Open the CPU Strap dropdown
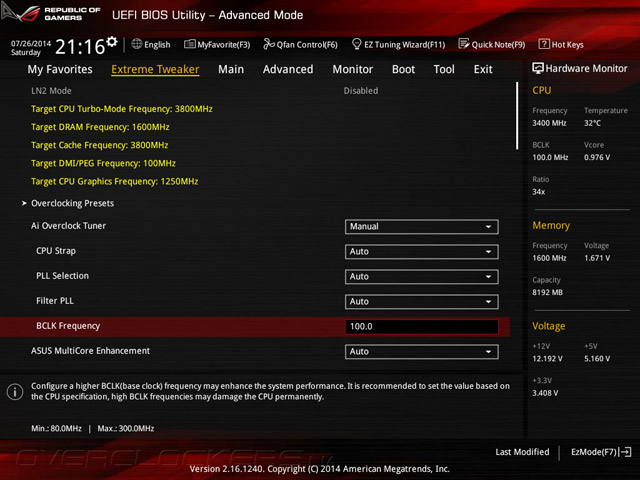This screenshot has width=640, height=480. 422,251
